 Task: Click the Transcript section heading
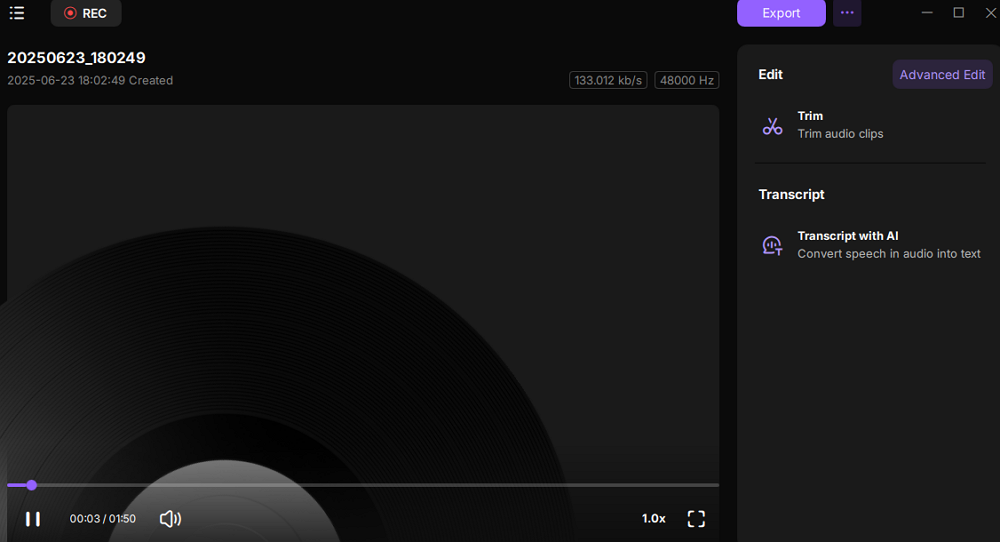pos(791,194)
